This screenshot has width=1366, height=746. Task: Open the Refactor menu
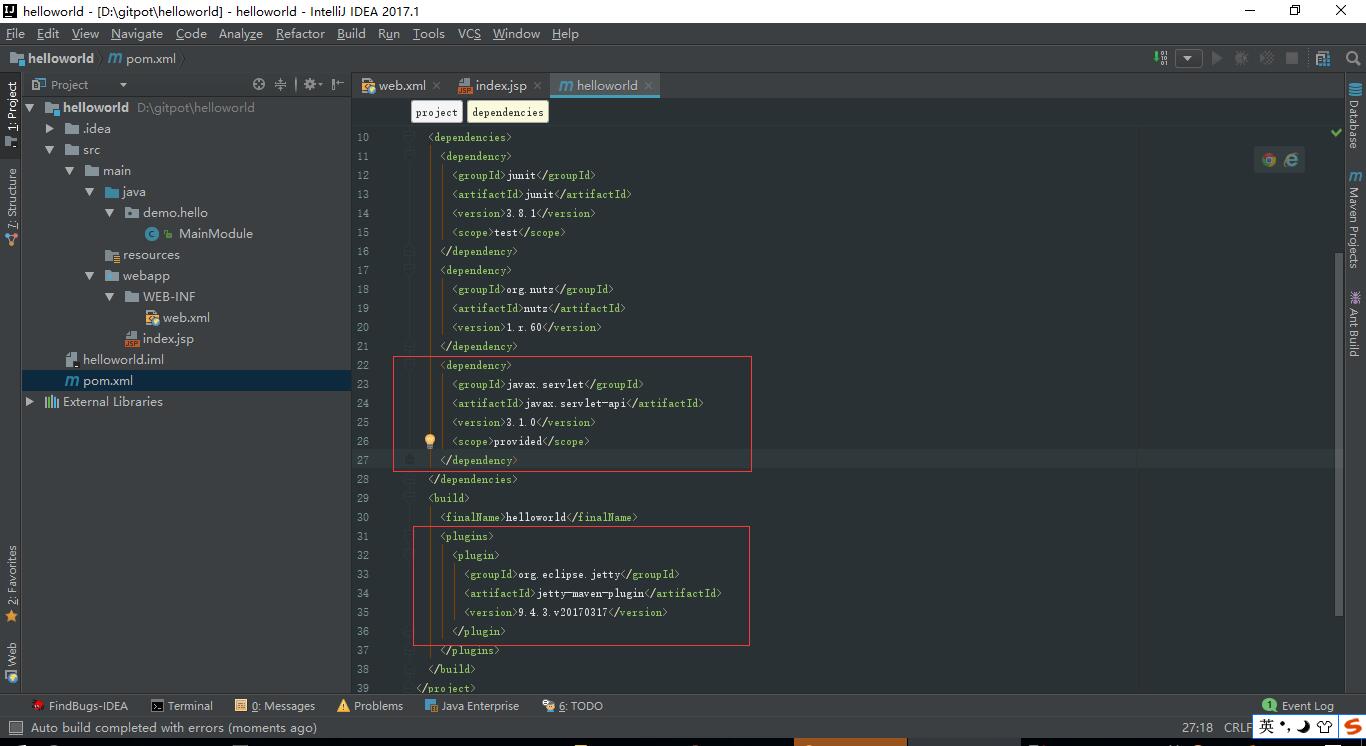pyautogui.click(x=300, y=33)
